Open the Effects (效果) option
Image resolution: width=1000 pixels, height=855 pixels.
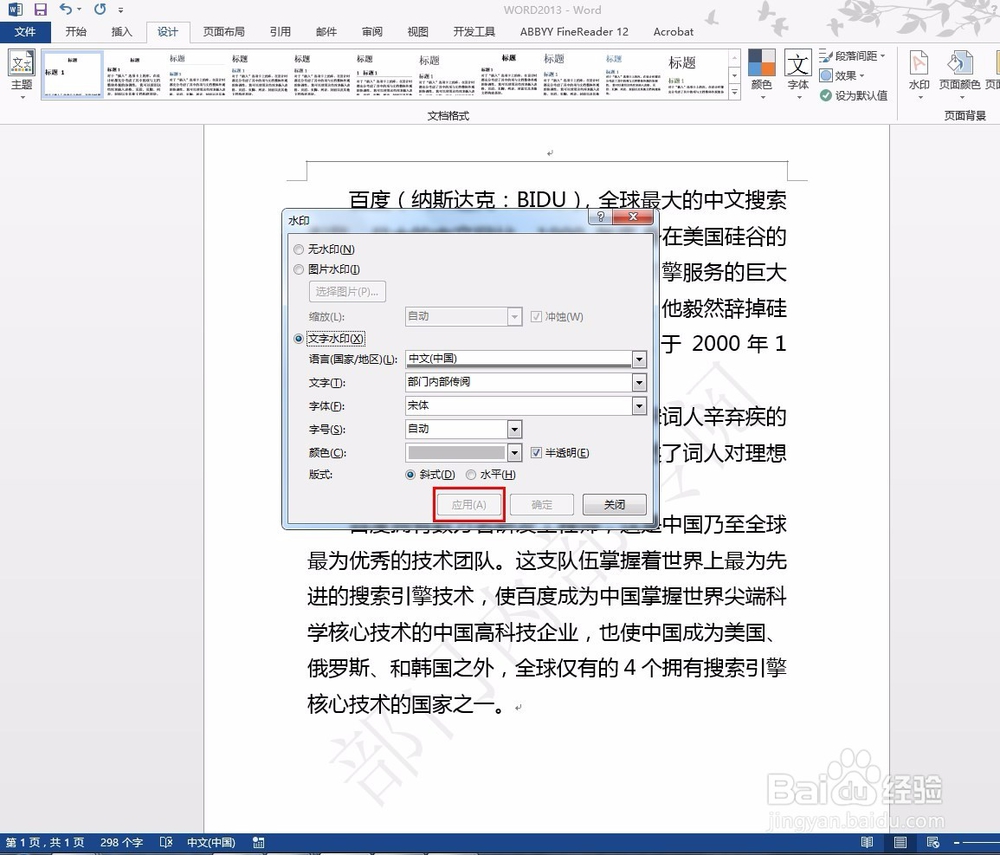click(x=842, y=75)
